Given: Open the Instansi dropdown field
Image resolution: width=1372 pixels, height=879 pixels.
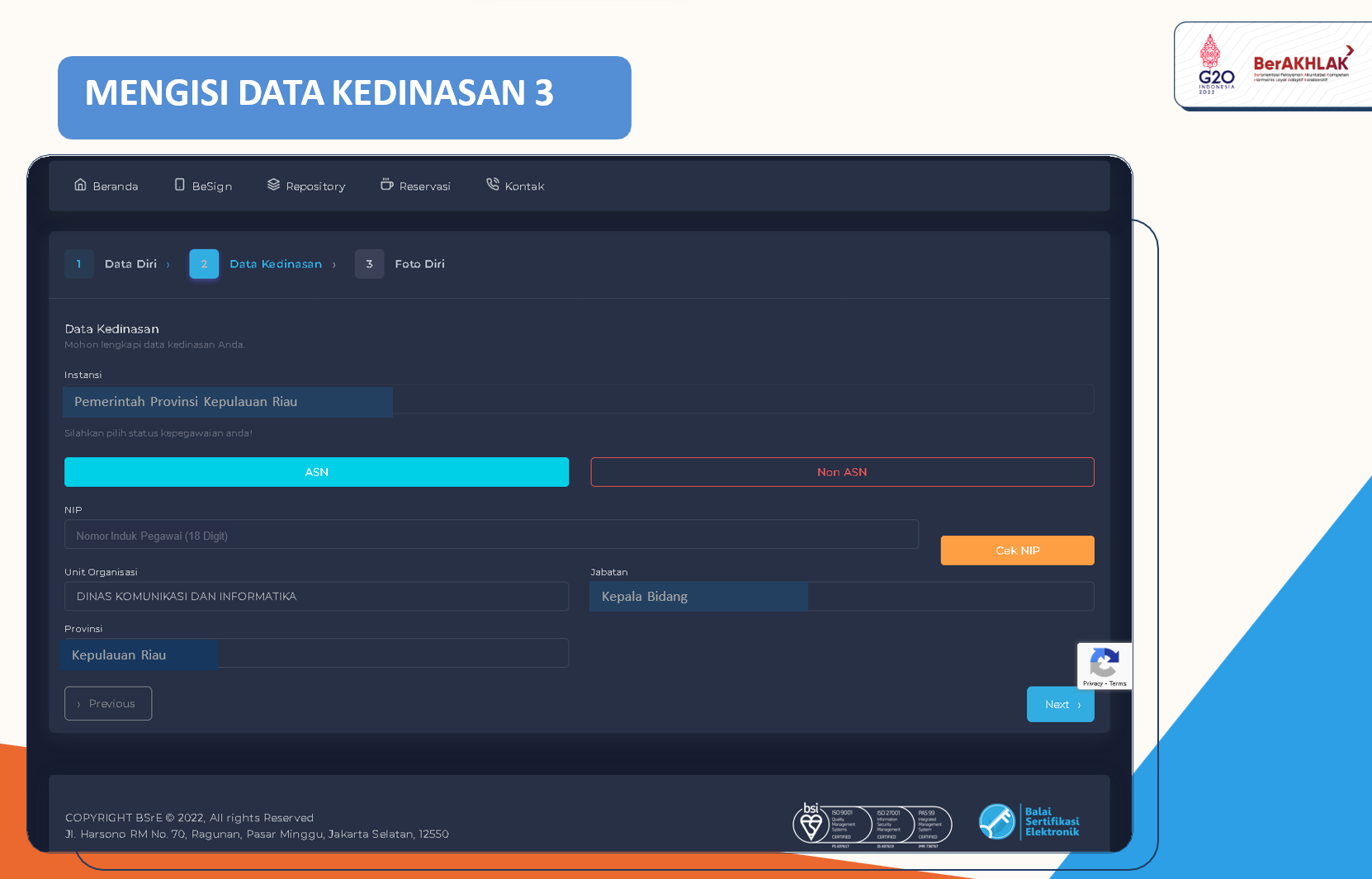Looking at the screenshot, I should click(578, 401).
